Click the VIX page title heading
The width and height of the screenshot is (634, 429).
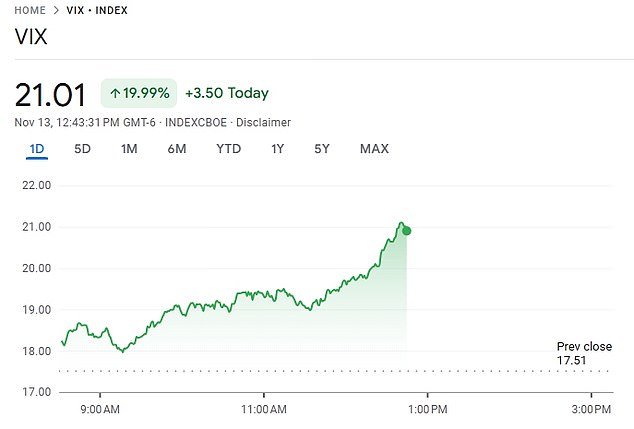[31, 37]
